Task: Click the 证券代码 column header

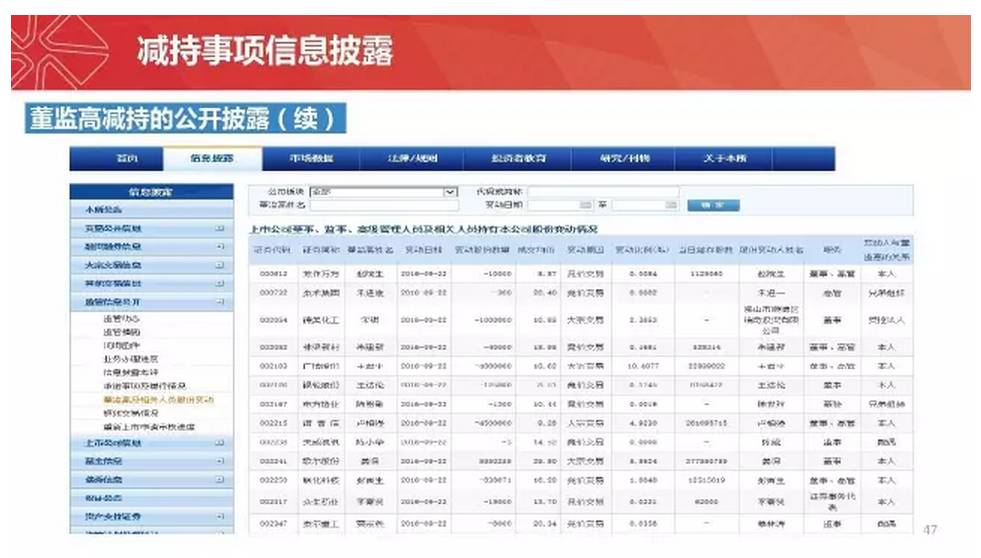Action: [x=272, y=250]
